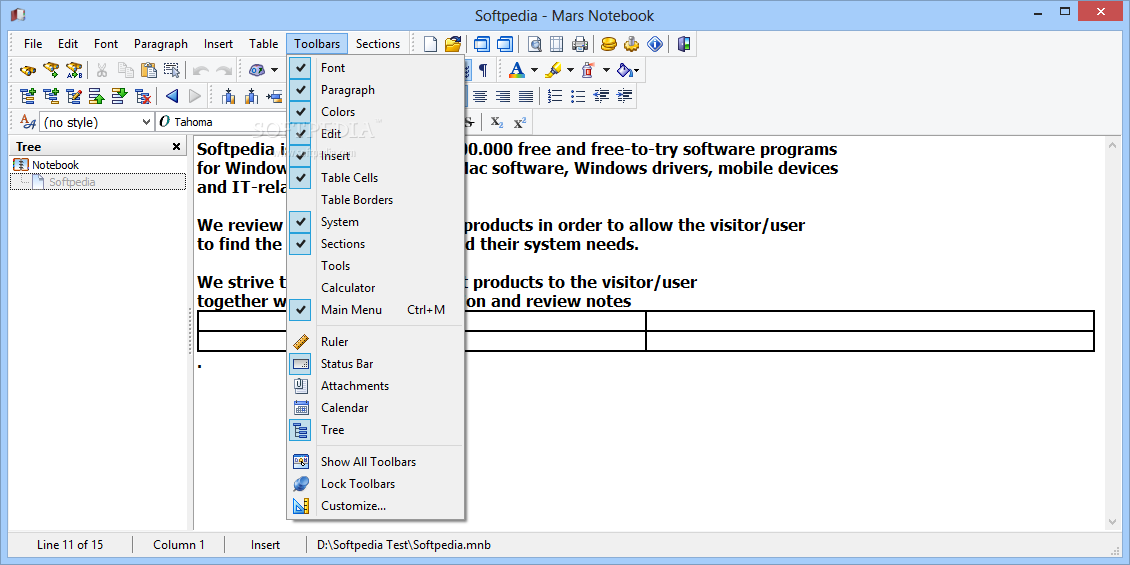The width and height of the screenshot is (1130, 565).
Task: Click the numbered list icon
Action: click(x=555, y=96)
